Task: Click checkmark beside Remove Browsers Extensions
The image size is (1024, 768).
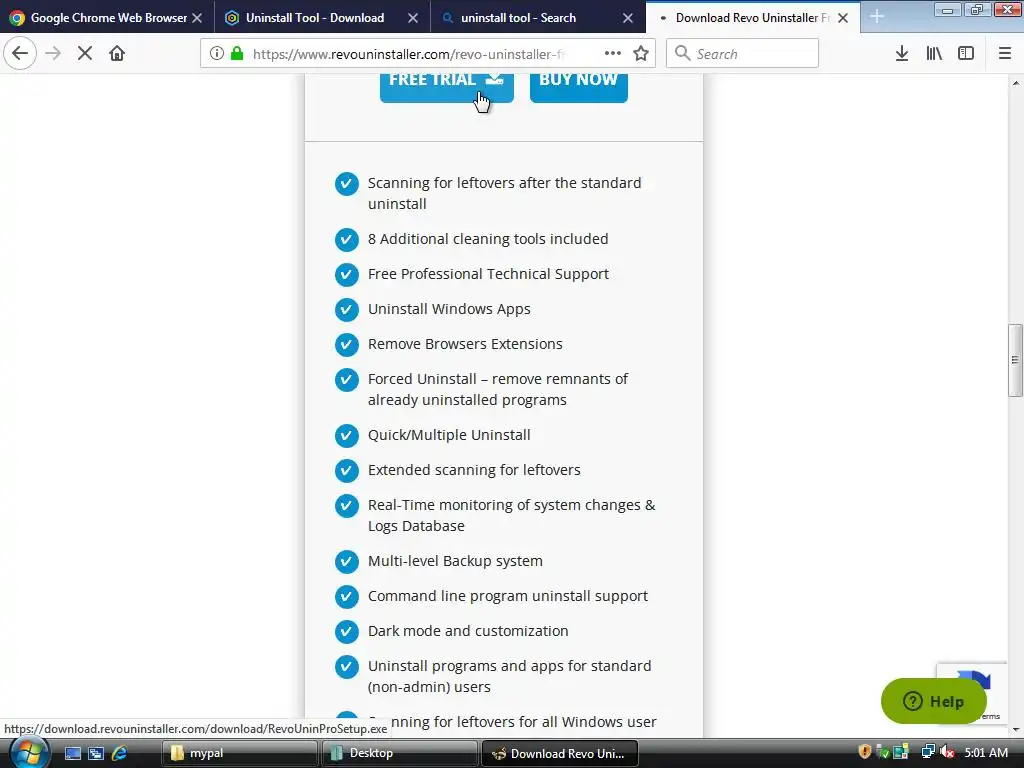Action: (x=347, y=345)
